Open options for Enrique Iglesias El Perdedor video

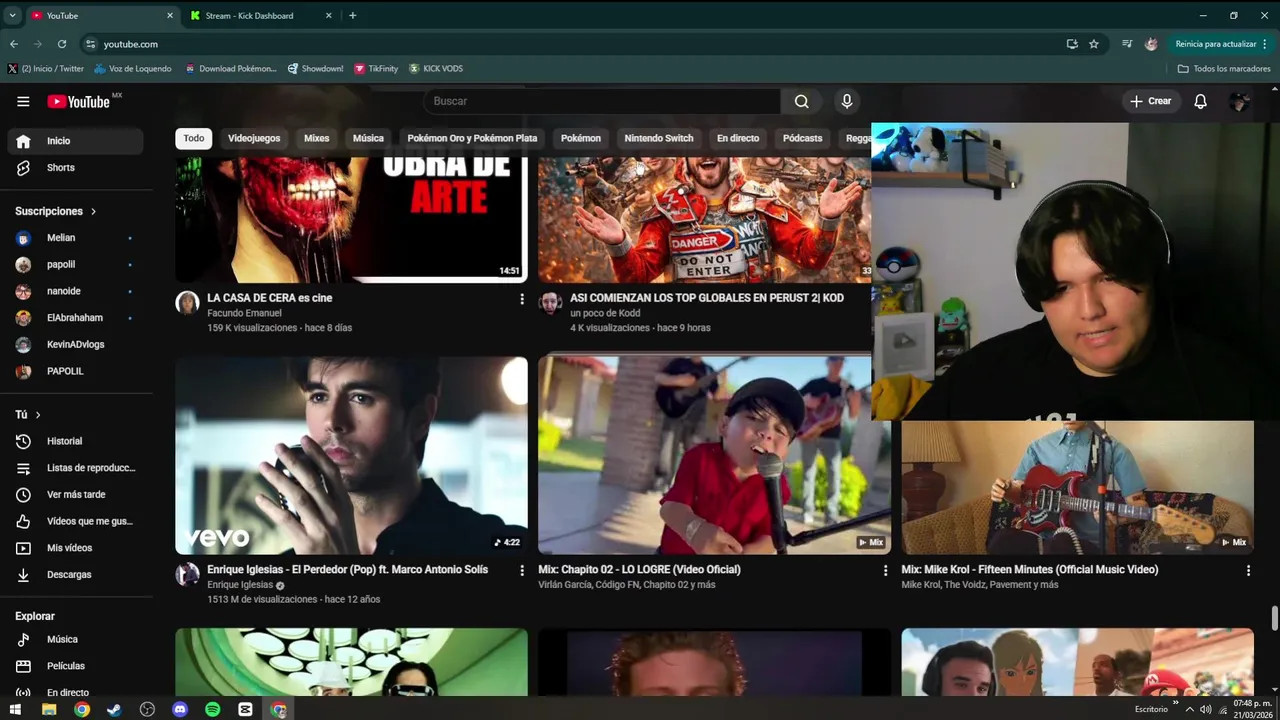point(521,570)
